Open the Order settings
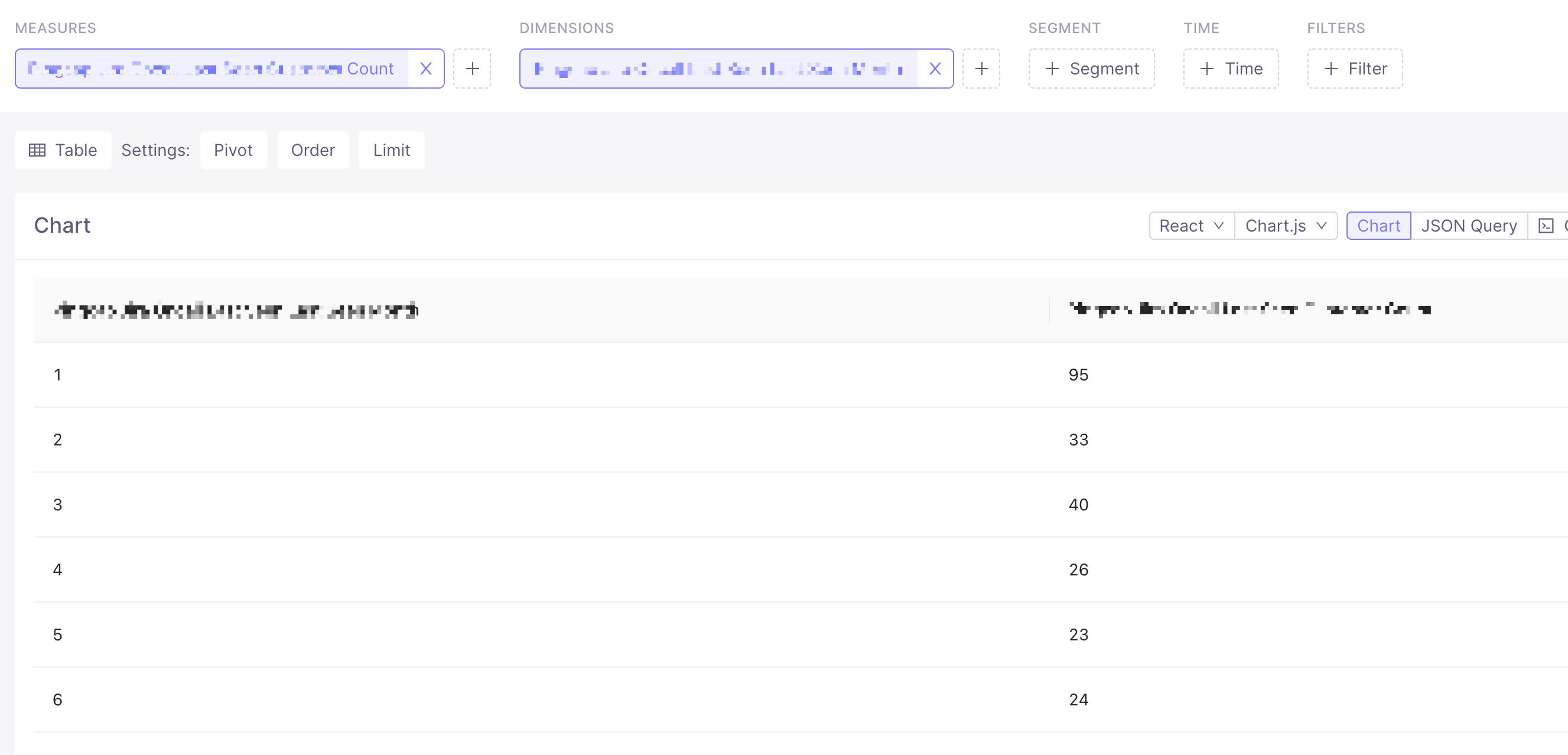Image resolution: width=1568 pixels, height=755 pixels. tap(313, 150)
